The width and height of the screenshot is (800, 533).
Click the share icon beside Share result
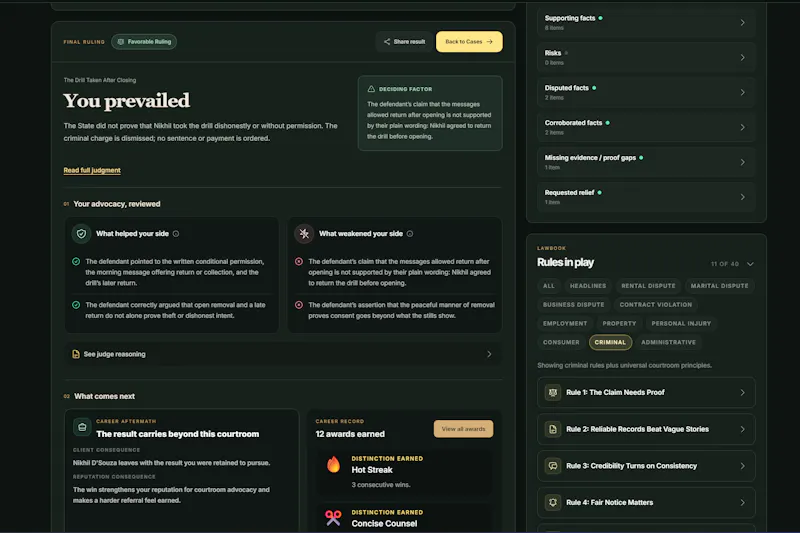point(387,42)
